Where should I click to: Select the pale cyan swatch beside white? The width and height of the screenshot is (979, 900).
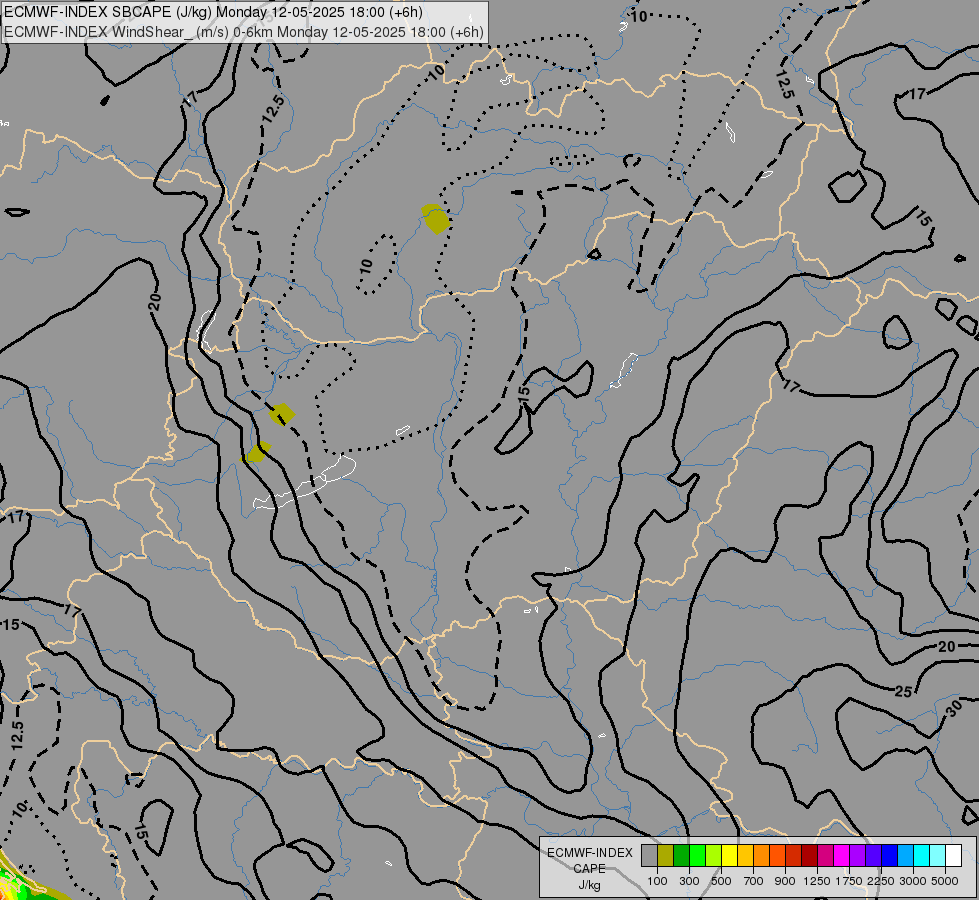point(937,856)
